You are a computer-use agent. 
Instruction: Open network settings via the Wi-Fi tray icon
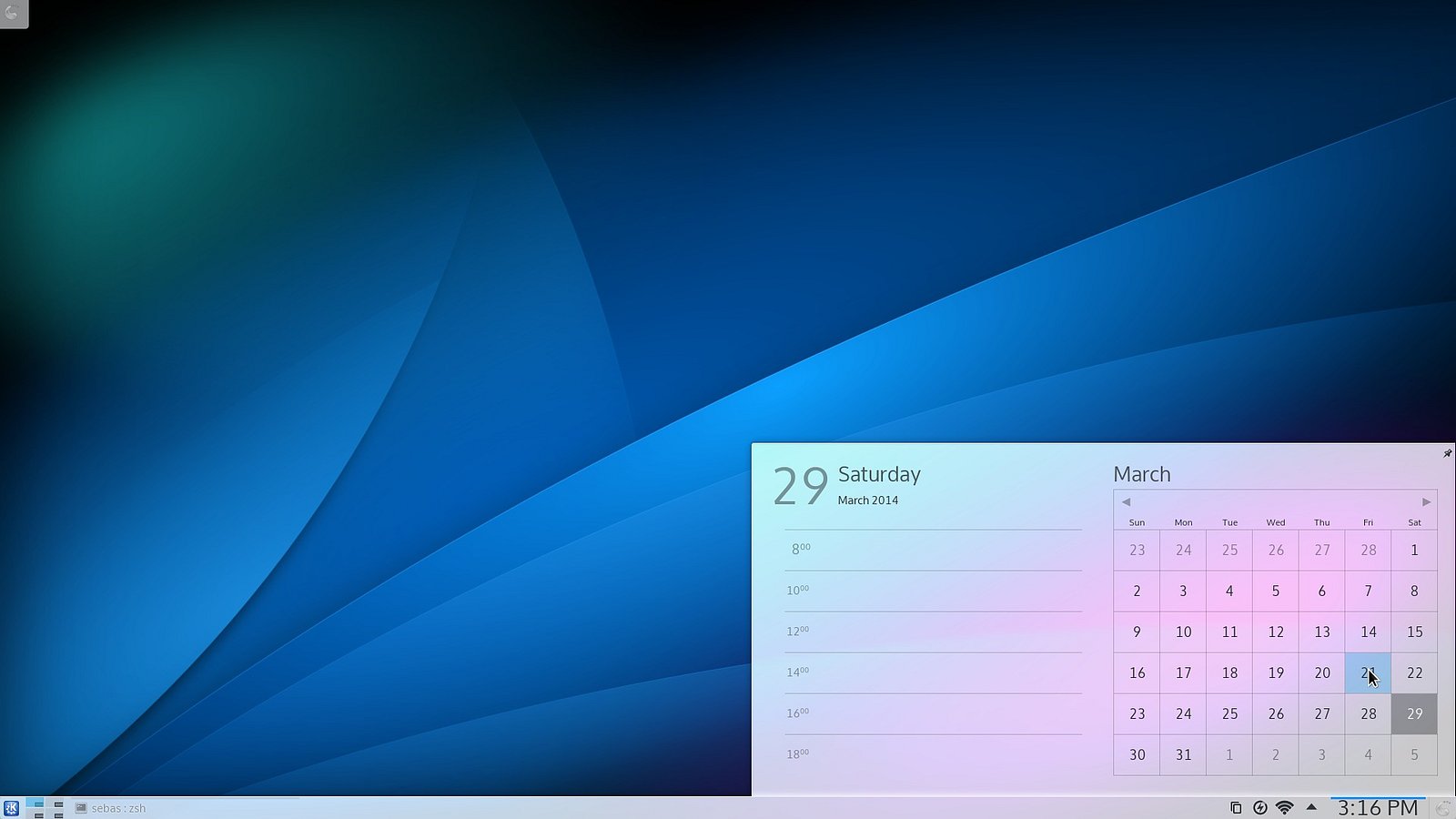1285,808
